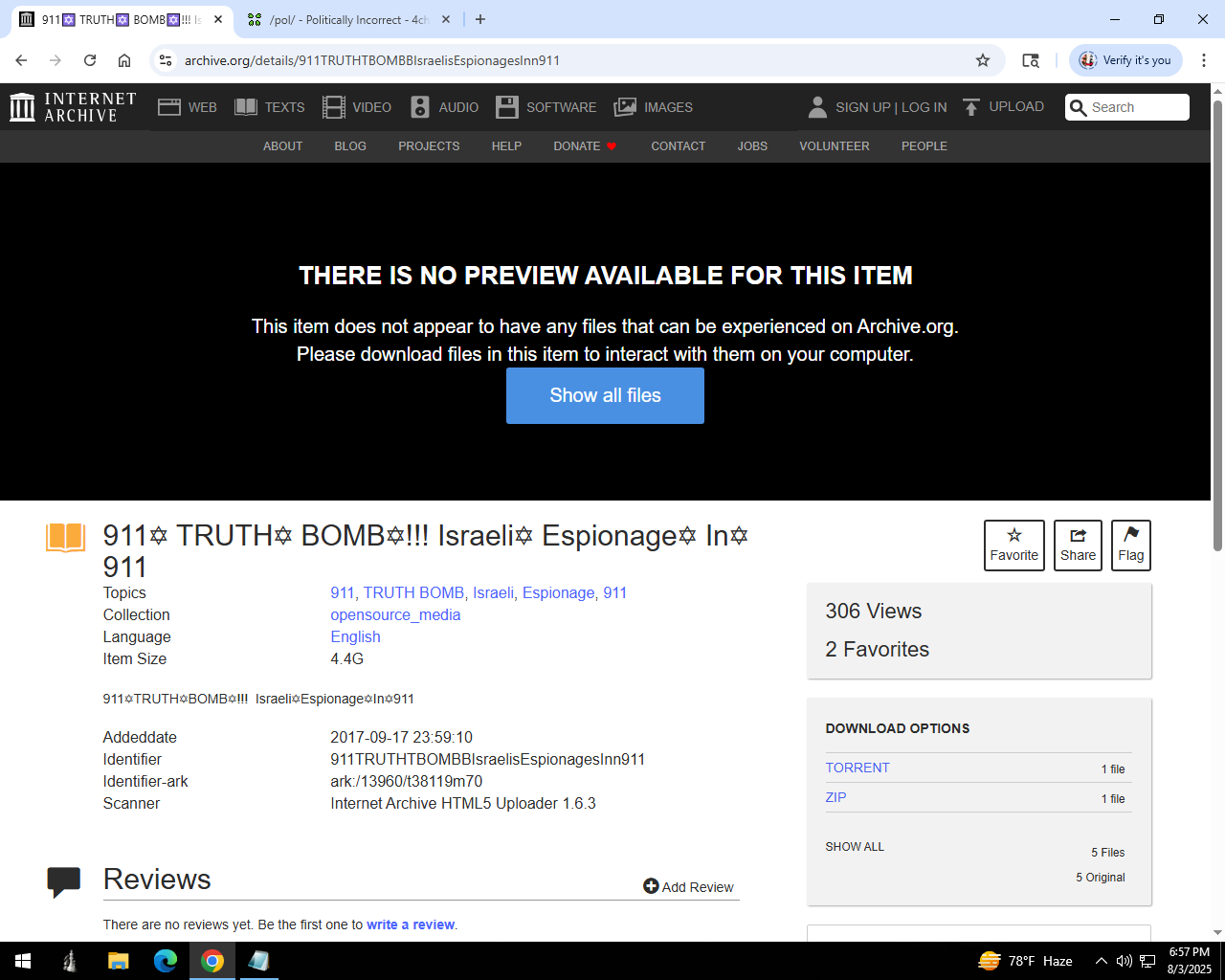The width and height of the screenshot is (1225, 980).
Task: Open the HELP menu item
Action: [x=506, y=146]
